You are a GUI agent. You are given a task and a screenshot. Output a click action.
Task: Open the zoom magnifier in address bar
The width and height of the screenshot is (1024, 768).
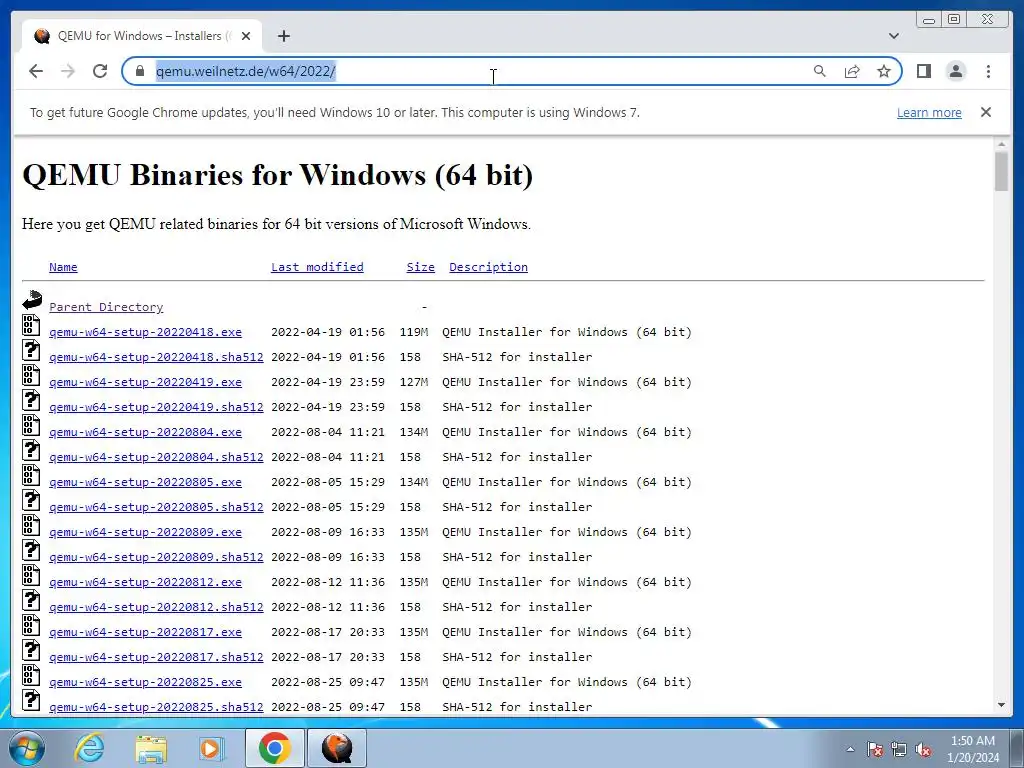click(820, 71)
